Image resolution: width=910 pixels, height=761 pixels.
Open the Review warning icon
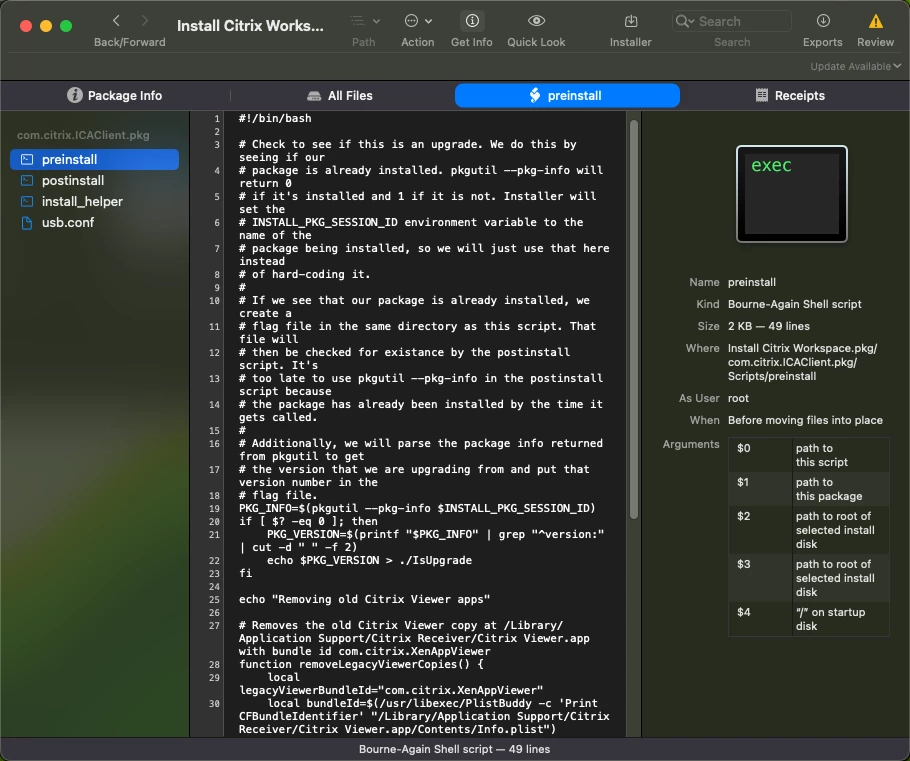coord(875,21)
